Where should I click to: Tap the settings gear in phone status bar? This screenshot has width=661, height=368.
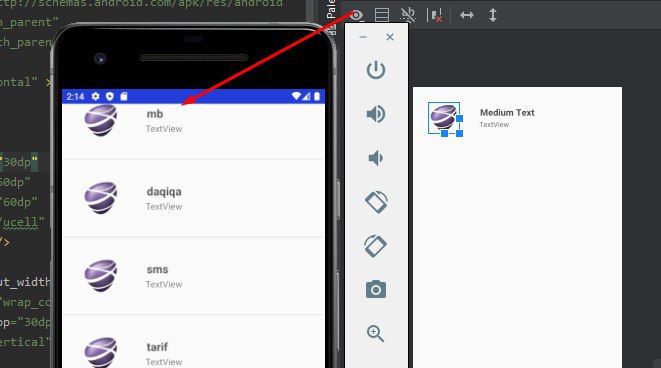click(x=96, y=97)
